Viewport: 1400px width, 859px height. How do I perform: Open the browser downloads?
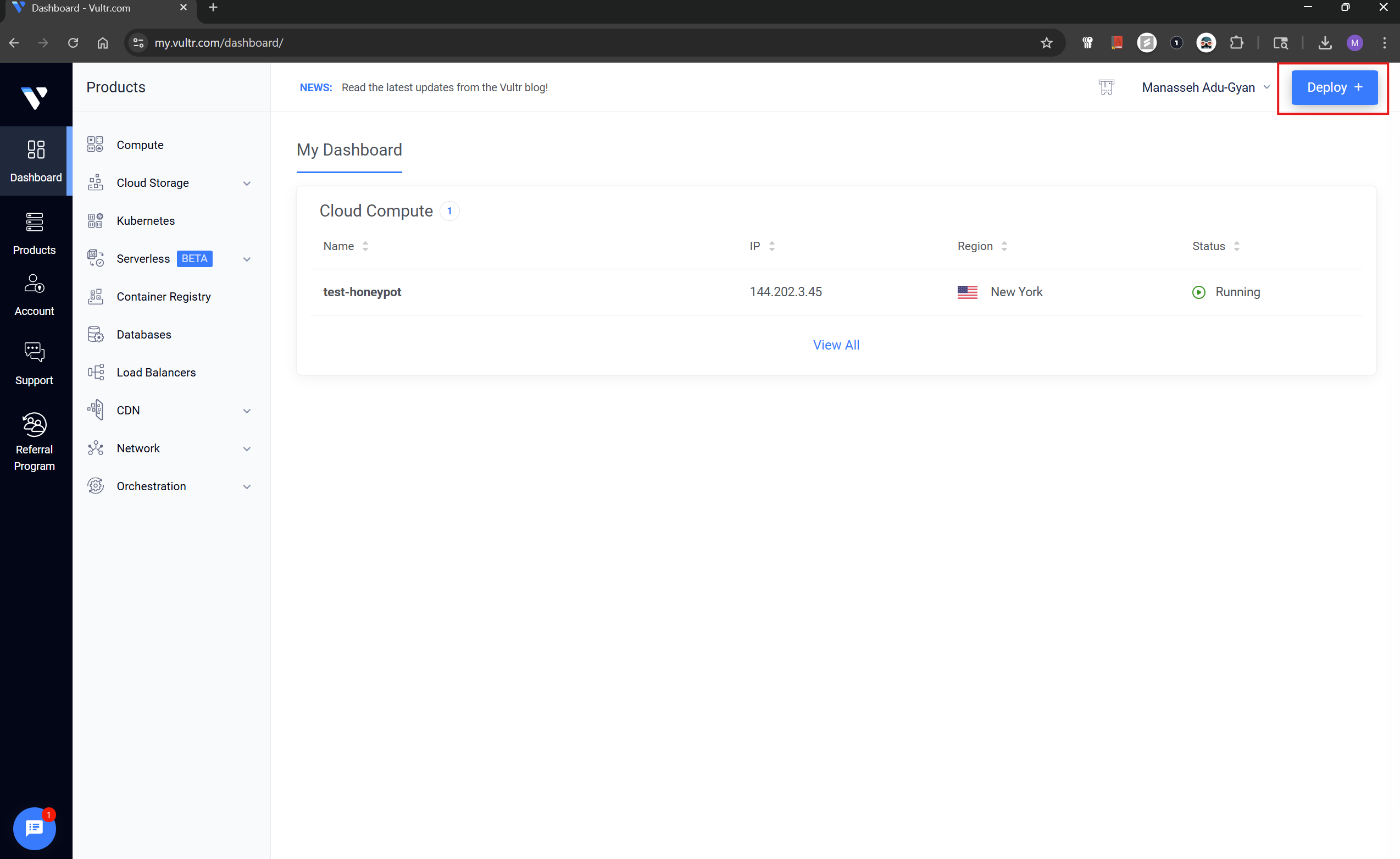tap(1324, 43)
